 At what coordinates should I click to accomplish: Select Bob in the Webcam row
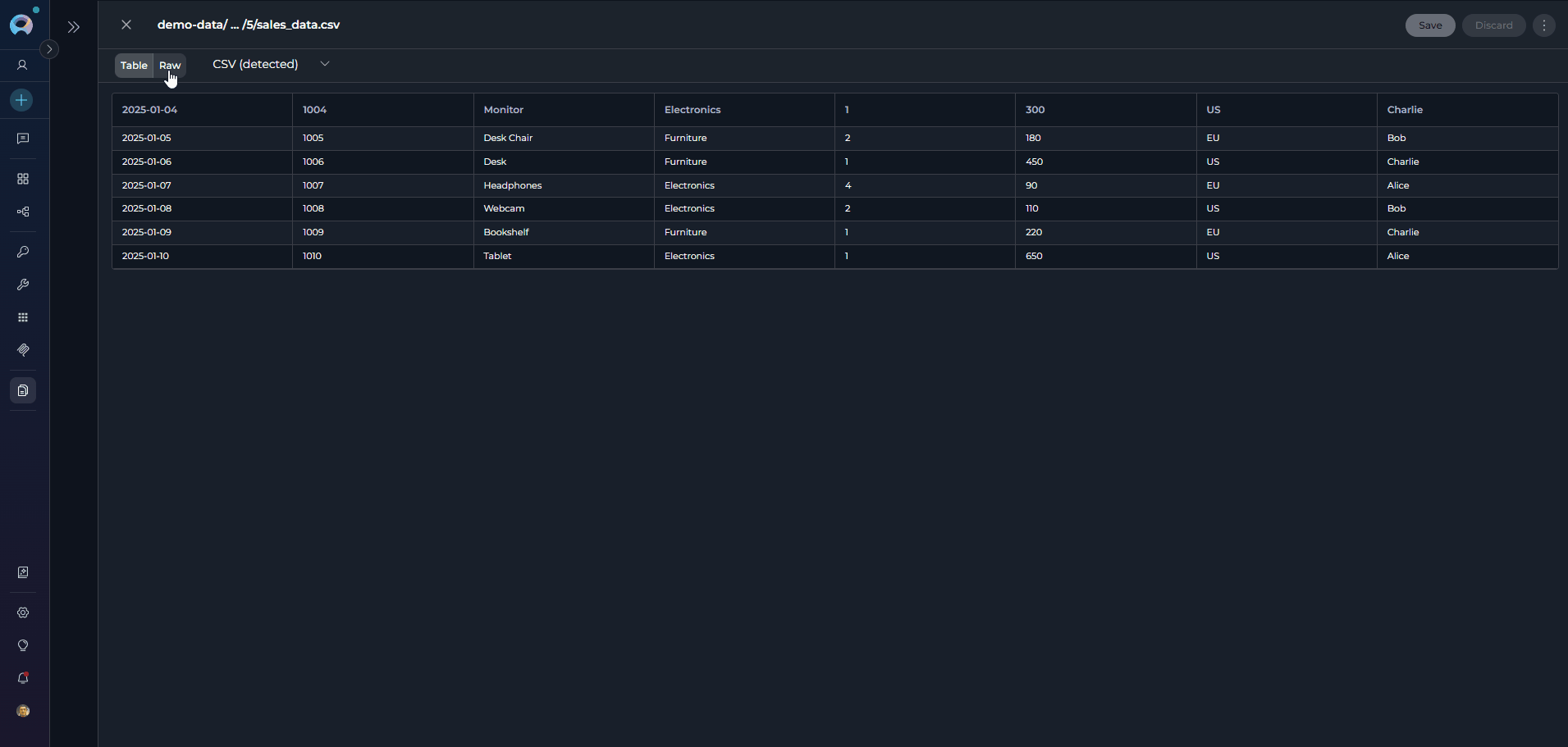pos(1467,209)
